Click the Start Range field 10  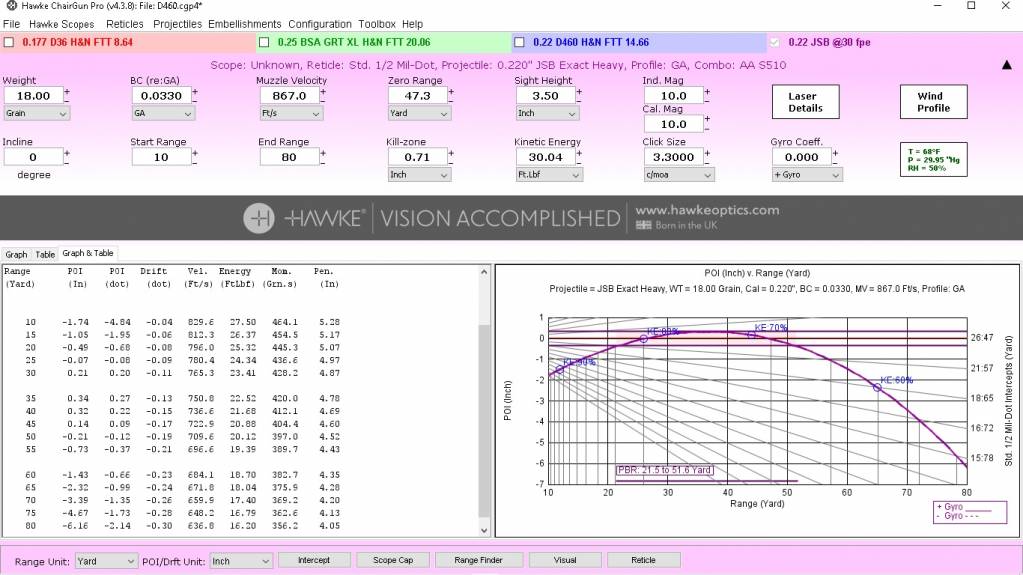(161, 157)
